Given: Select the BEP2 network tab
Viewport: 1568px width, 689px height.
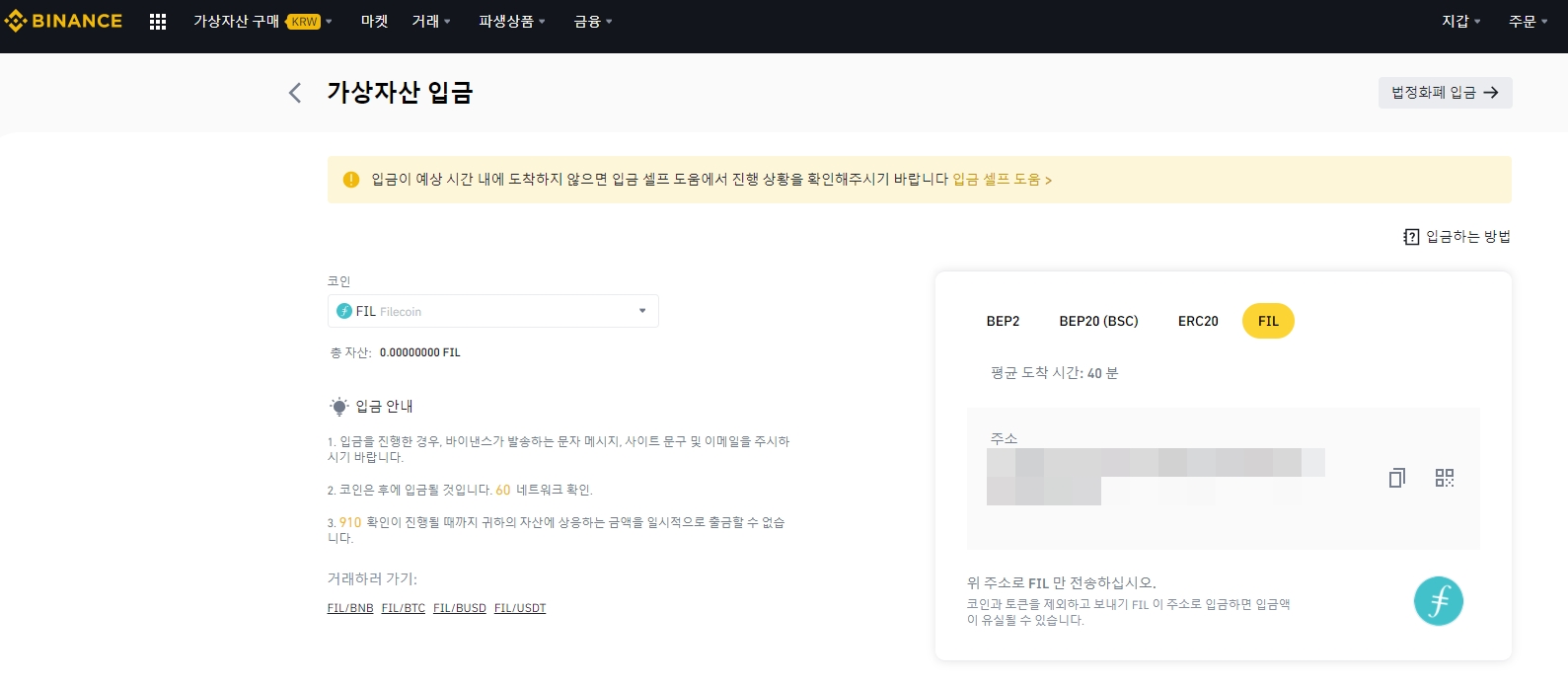Looking at the screenshot, I should [1003, 321].
